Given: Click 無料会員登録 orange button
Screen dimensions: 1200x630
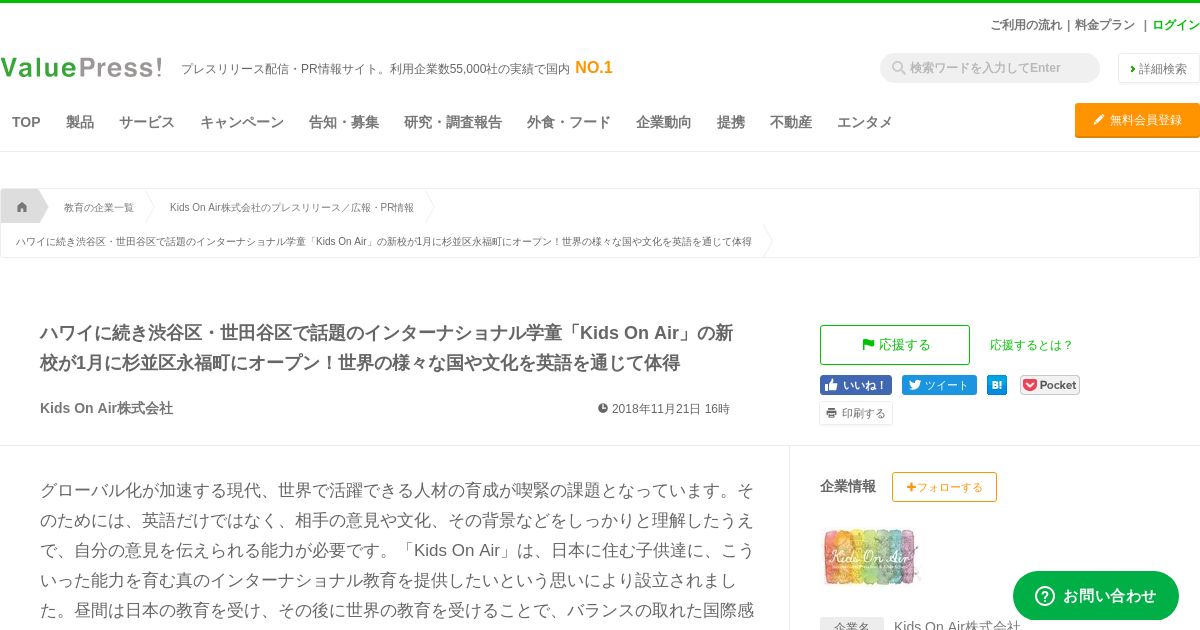Looking at the screenshot, I should tap(1137, 120).
